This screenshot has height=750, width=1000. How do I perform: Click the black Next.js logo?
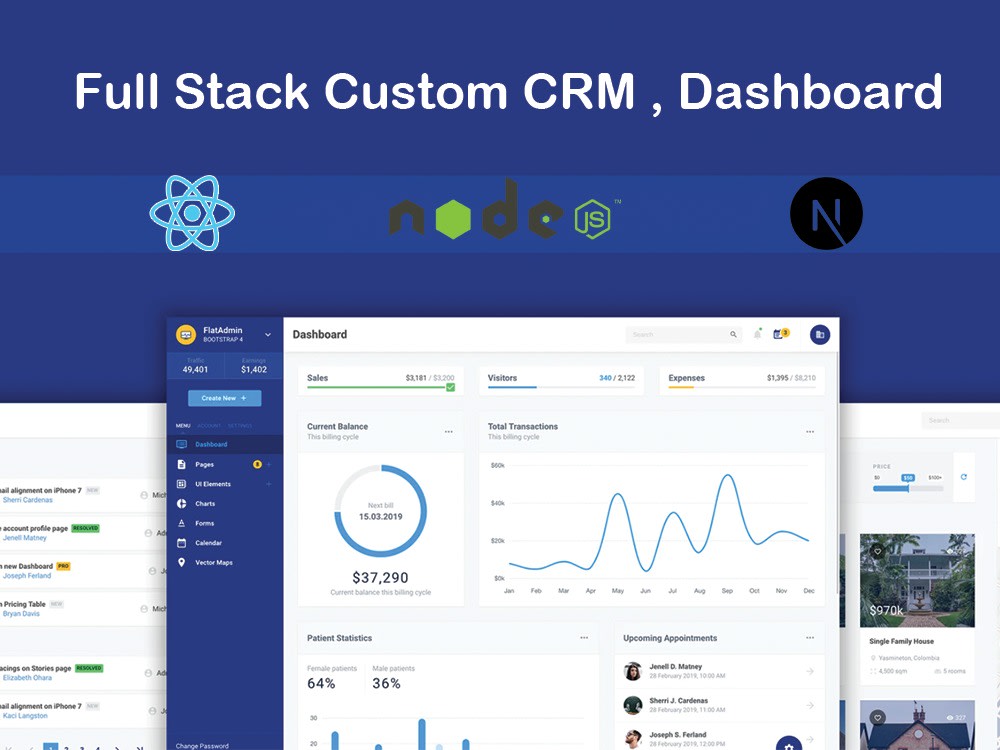[826, 213]
